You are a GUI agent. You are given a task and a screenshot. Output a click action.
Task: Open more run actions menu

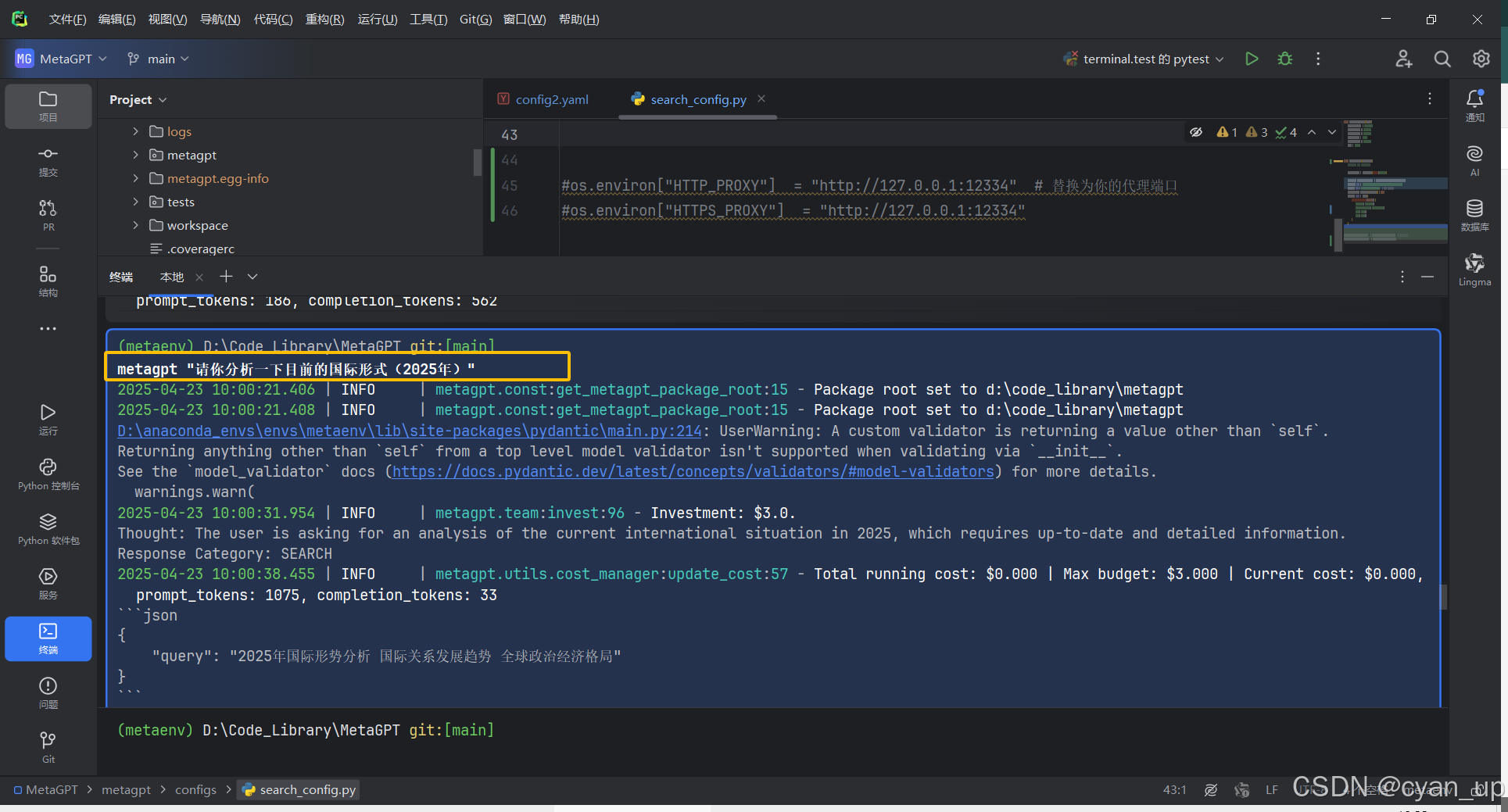click(1318, 59)
